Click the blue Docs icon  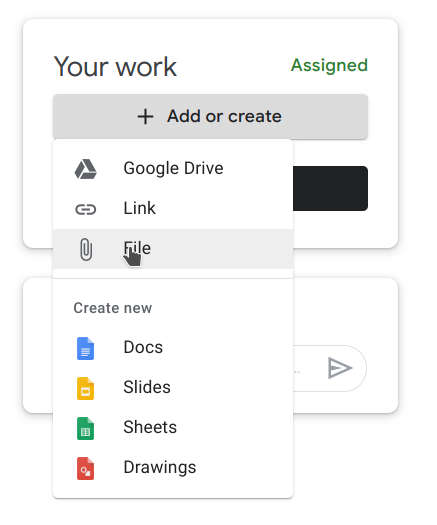(85, 349)
